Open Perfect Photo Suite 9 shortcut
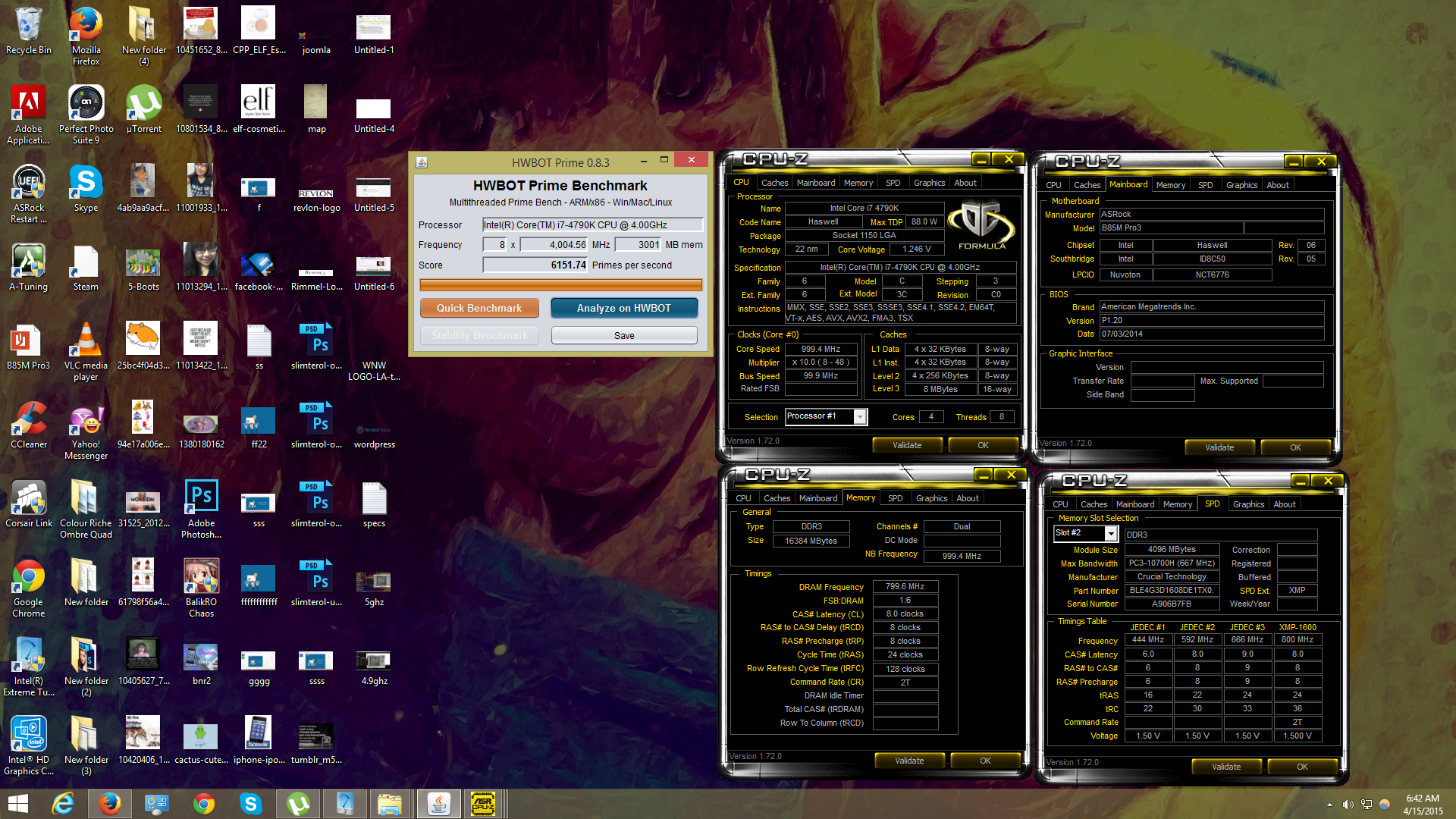Viewport: 1456px width, 819px height. click(x=86, y=114)
